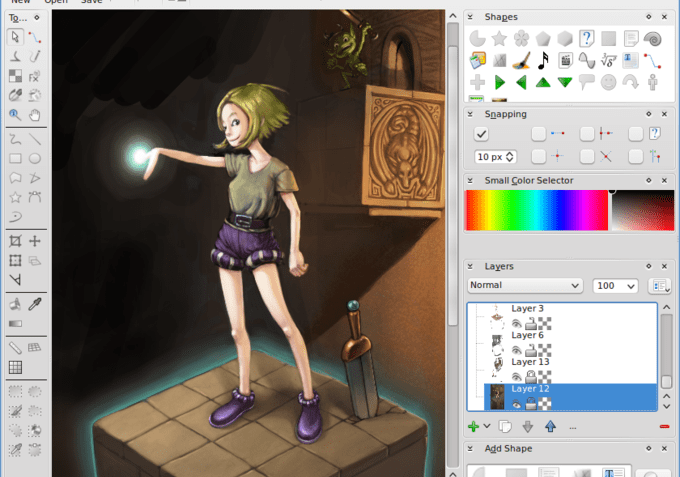Screen dimensions: 680x477
Task: Move layer up with blue arrow
Action: point(550,427)
